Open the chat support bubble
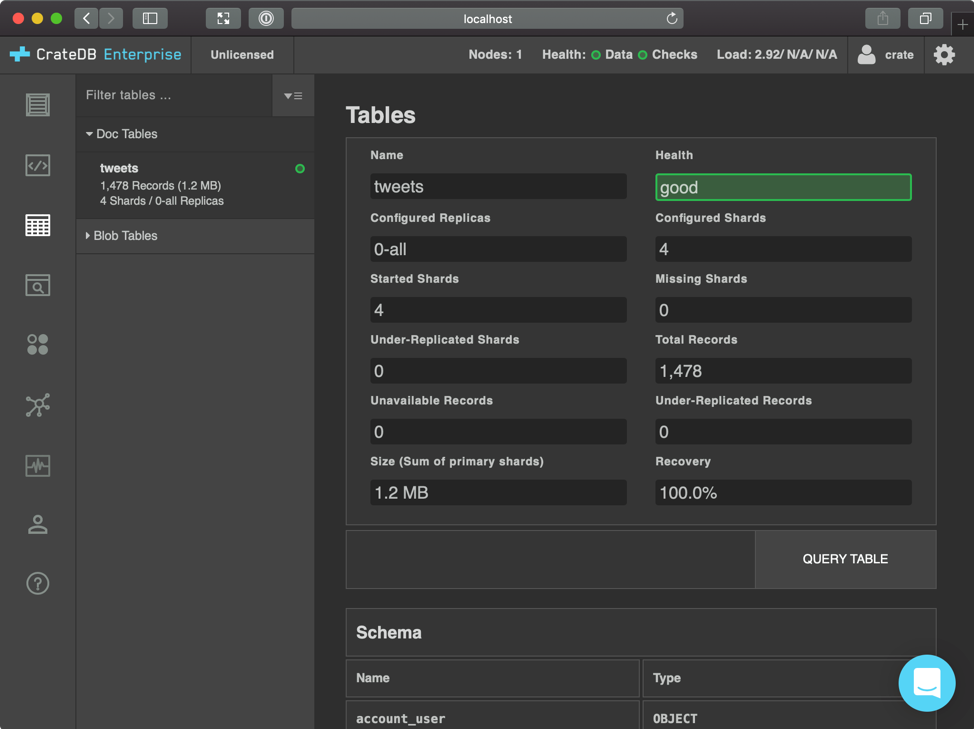 coord(926,683)
